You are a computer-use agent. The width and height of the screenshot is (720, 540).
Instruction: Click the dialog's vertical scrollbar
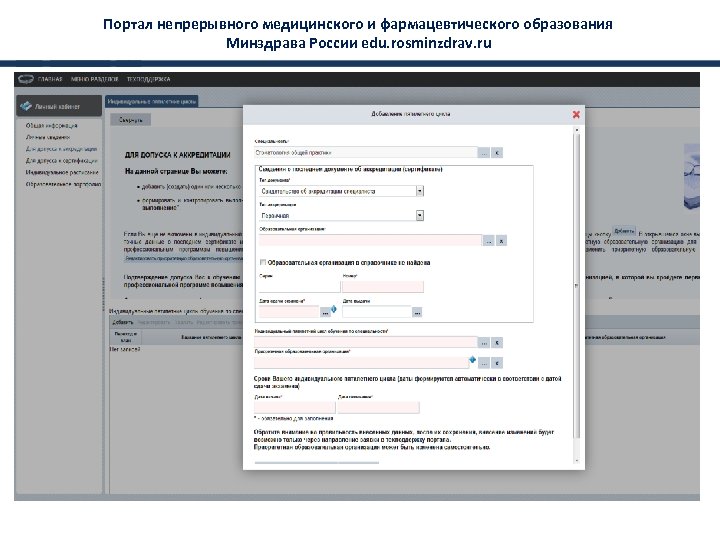click(x=577, y=285)
